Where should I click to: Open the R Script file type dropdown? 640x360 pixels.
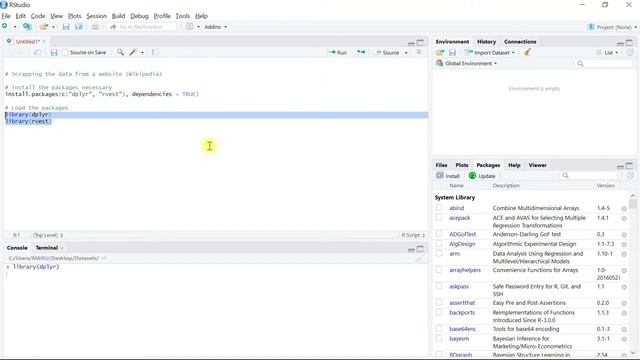coord(413,235)
